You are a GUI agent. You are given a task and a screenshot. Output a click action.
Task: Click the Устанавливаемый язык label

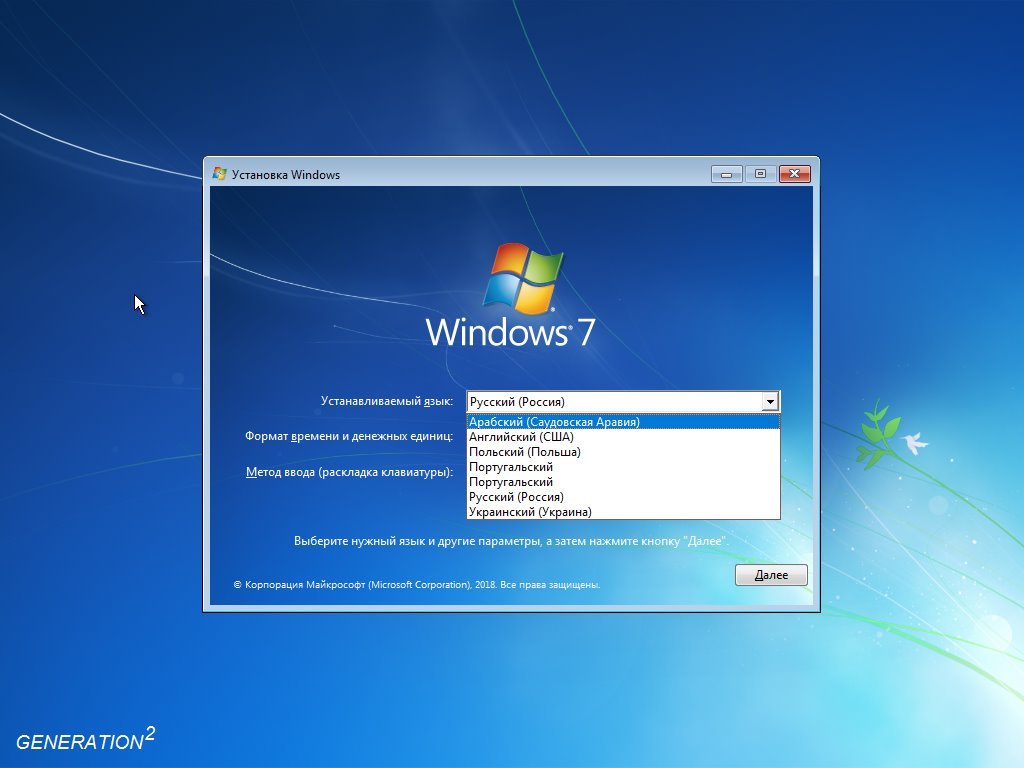(x=387, y=401)
